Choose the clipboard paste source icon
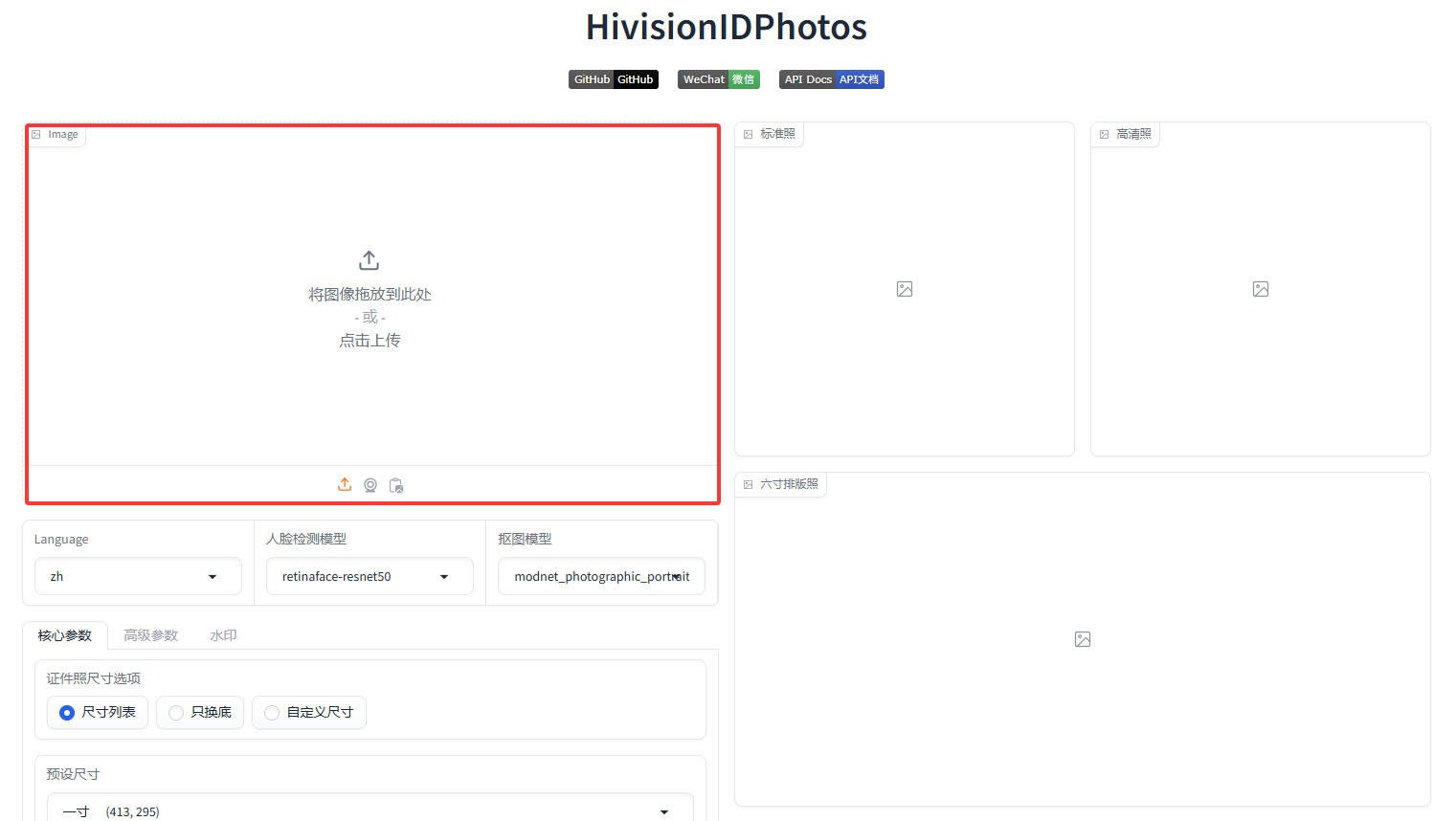 tap(396, 485)
